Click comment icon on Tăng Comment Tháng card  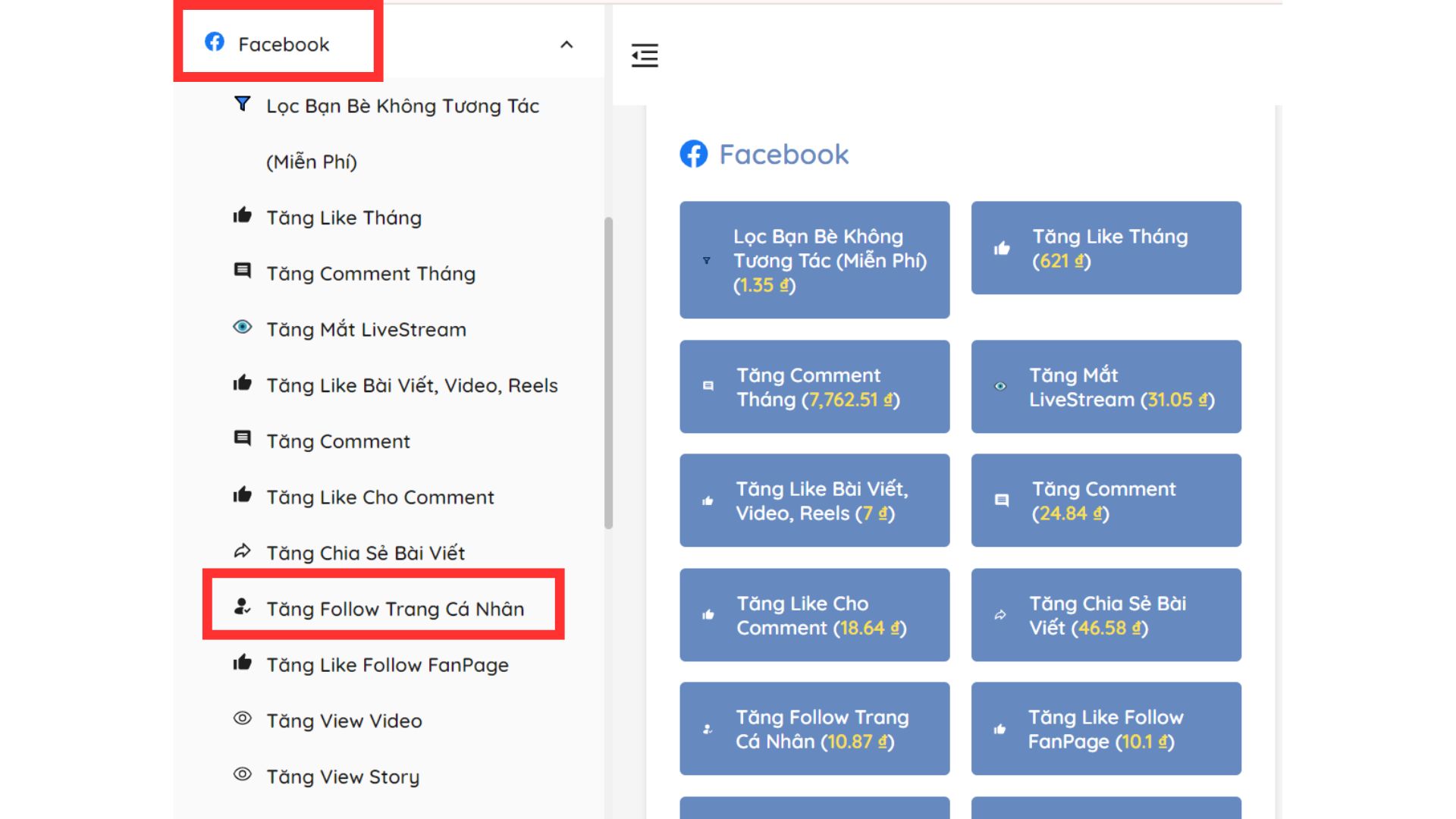(x=708, y=386)
